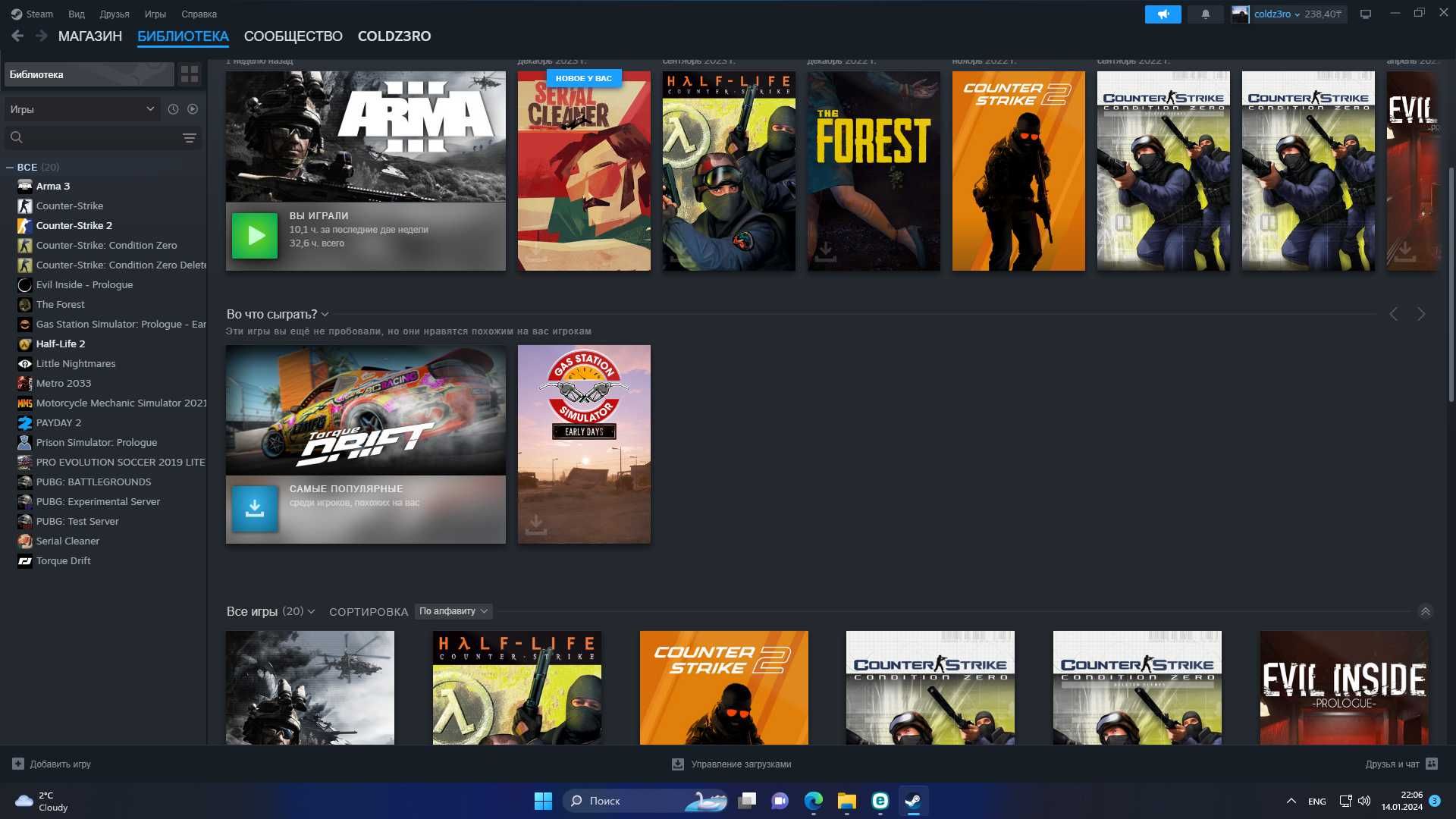Click the microphone/voice icon in top bar
The width and height of the screenshot is (1456, 819).
[1163, 13]
